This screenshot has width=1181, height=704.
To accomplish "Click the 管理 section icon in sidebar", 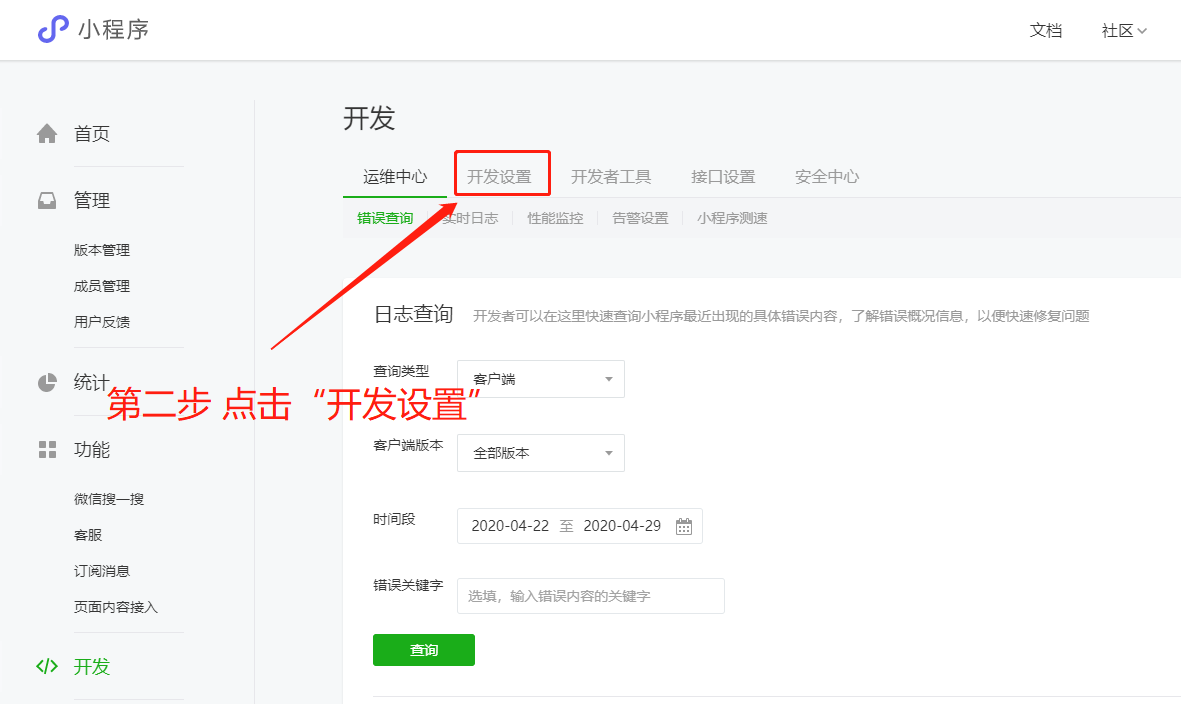I will tap(46, 199).
